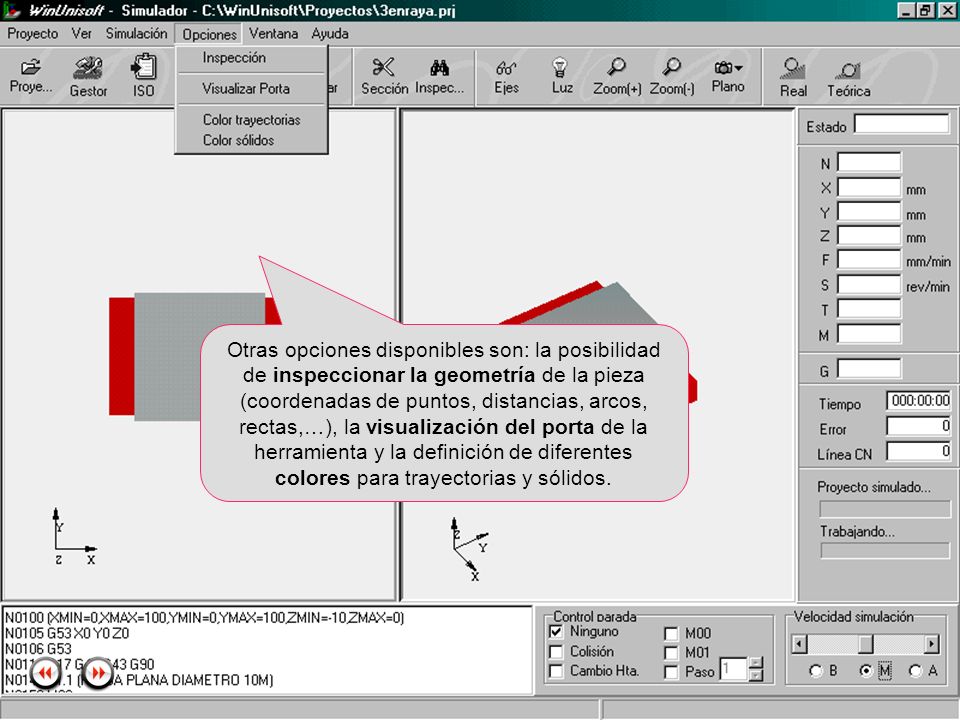This screenshot has height=720, width=960.
Task: Click the Línea CN field
Action: click(x=918, y=452)
